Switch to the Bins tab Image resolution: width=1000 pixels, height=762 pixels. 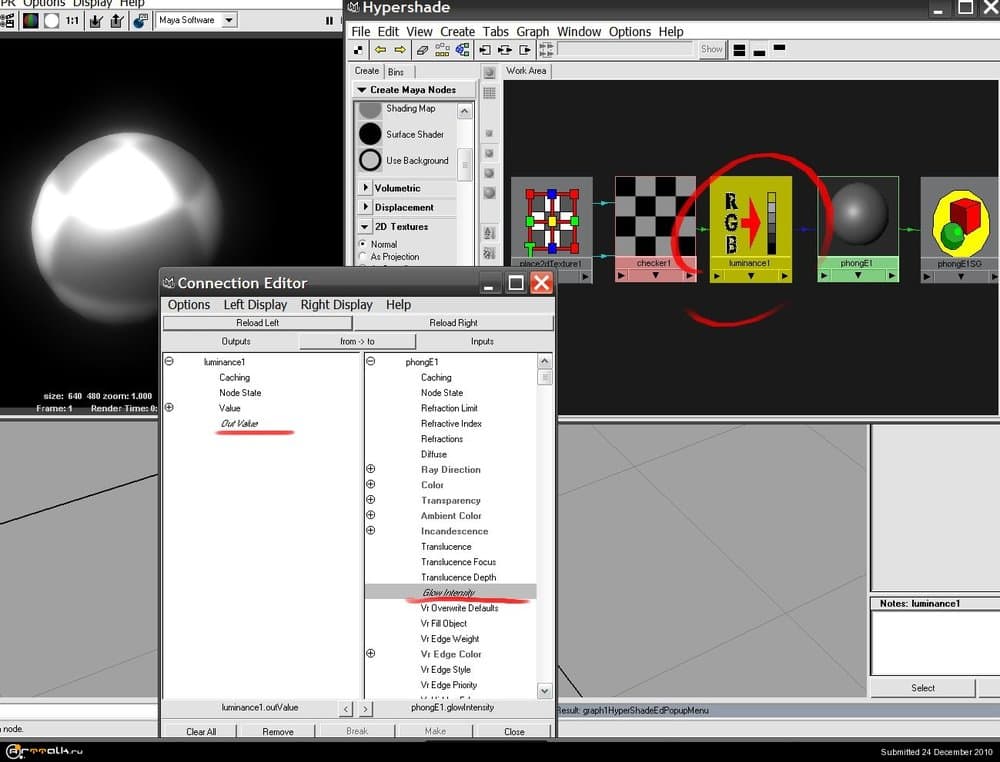click(x=396, y=71)
